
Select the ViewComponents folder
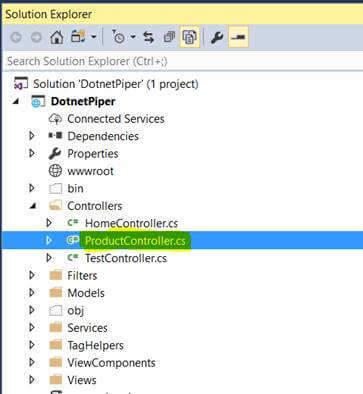coord(111,362)
